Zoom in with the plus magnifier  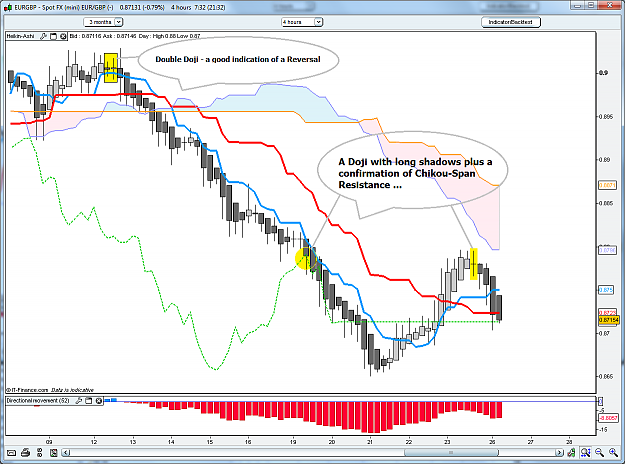coord(613,452)
